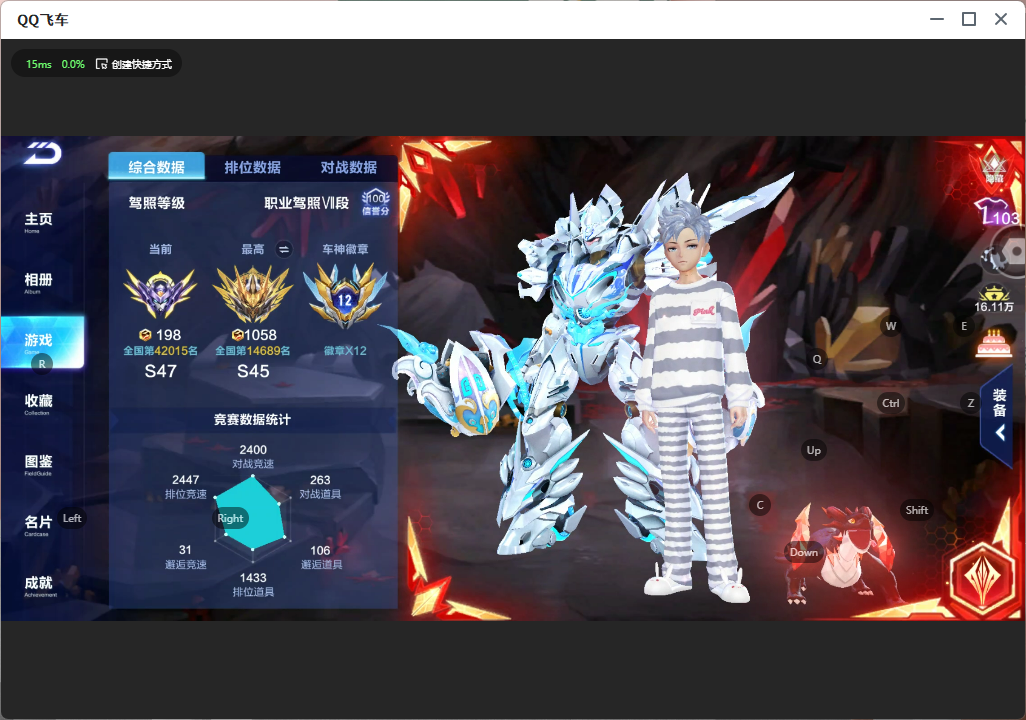Open the 图鉴 FieldGuide section
Screen dimensions: 1026x720
click(x=38, y=465)
